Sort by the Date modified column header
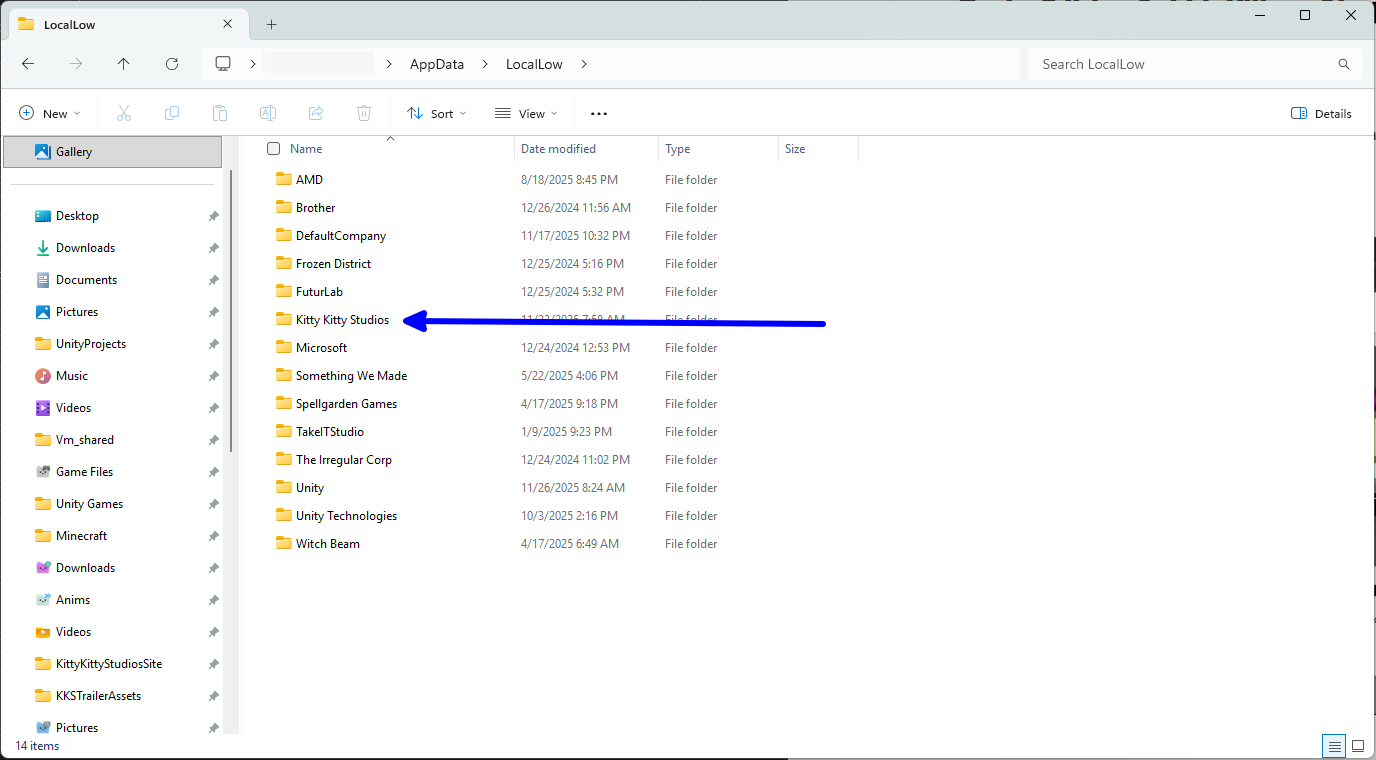This screenshot has height=760, width=1376. (x=558, y=149)
